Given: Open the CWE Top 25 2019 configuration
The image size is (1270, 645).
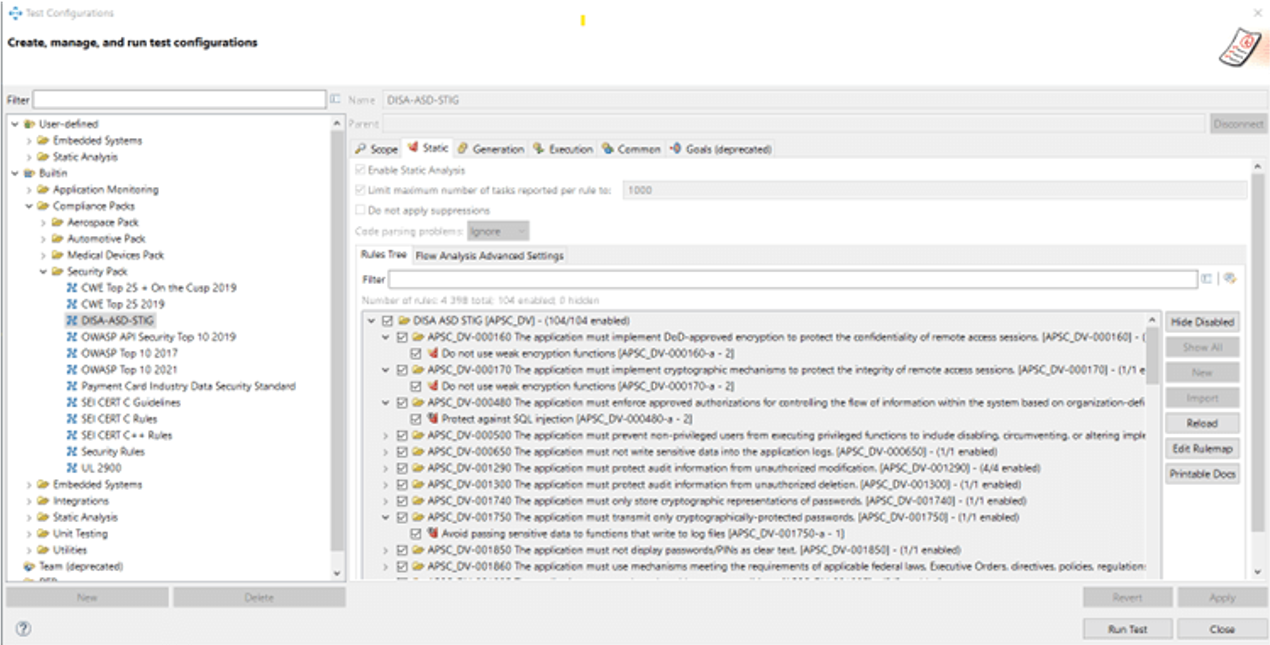Looking at the screenshot, I should click(122, 304).
